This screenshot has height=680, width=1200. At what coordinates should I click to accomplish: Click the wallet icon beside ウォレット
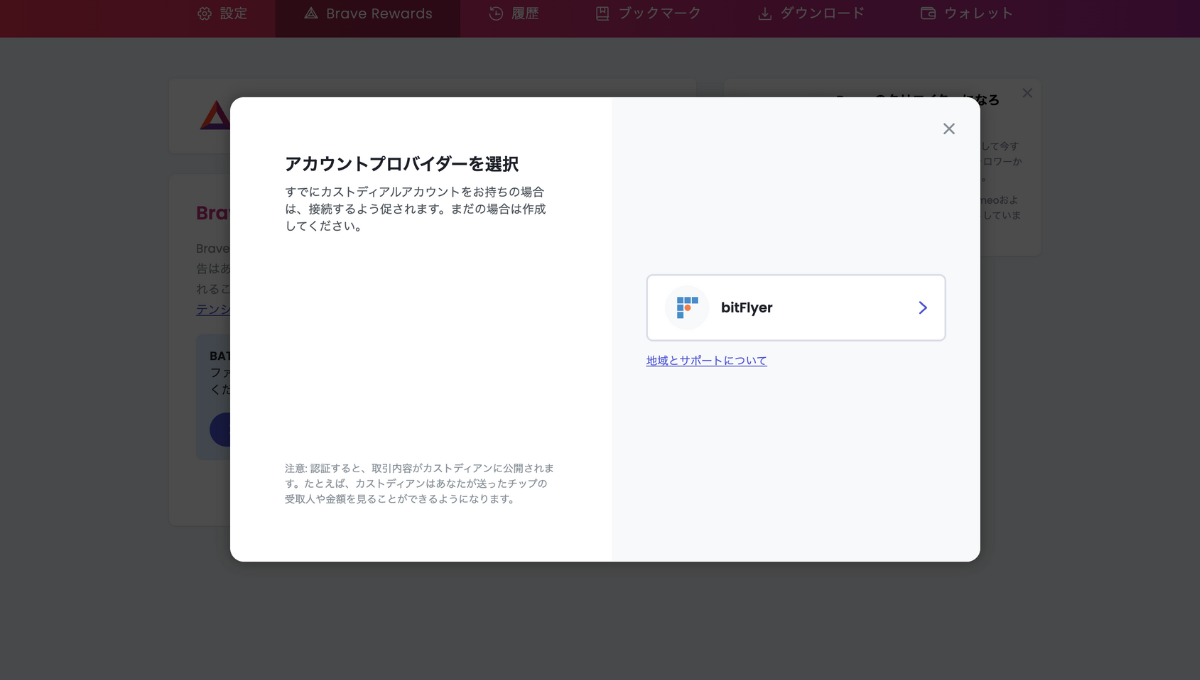[x=927, y=14]
